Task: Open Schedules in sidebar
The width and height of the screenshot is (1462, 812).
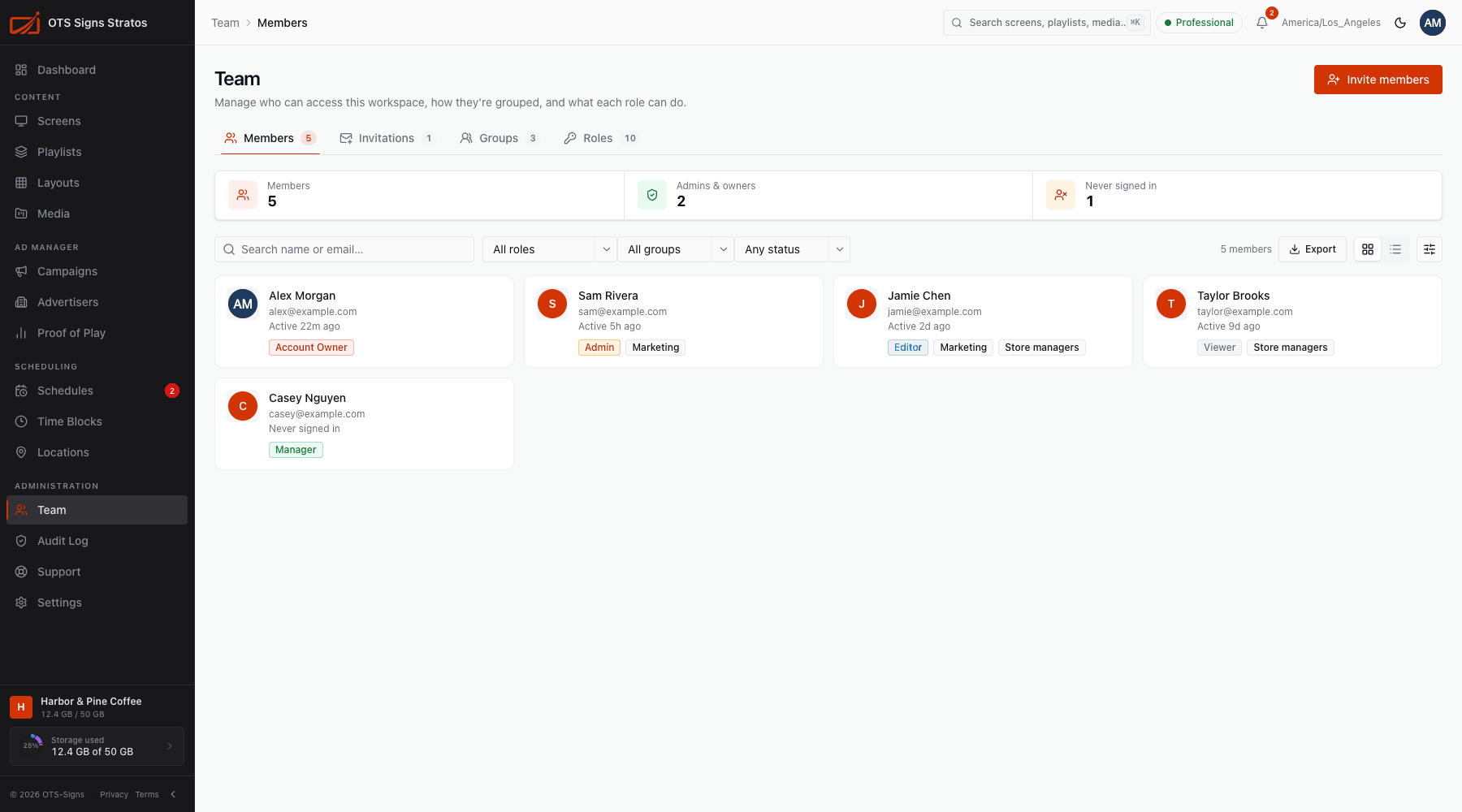Action: click(97, 391)
